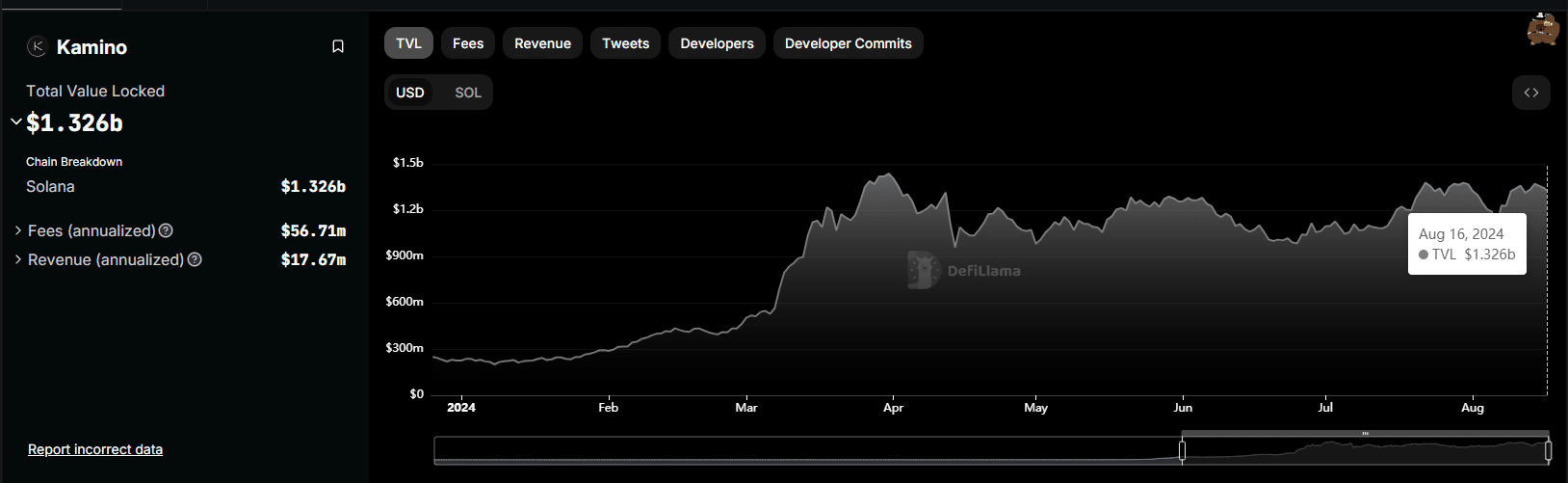
Task: Click the Apr label on the chart axis
Action: (x=893, y=408)
